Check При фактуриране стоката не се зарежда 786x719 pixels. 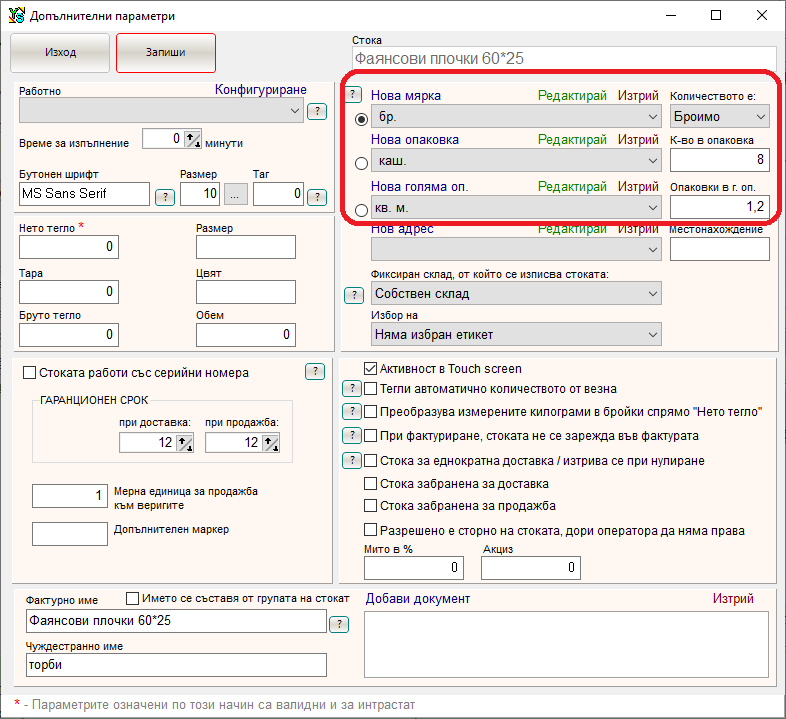pos(370,436)
